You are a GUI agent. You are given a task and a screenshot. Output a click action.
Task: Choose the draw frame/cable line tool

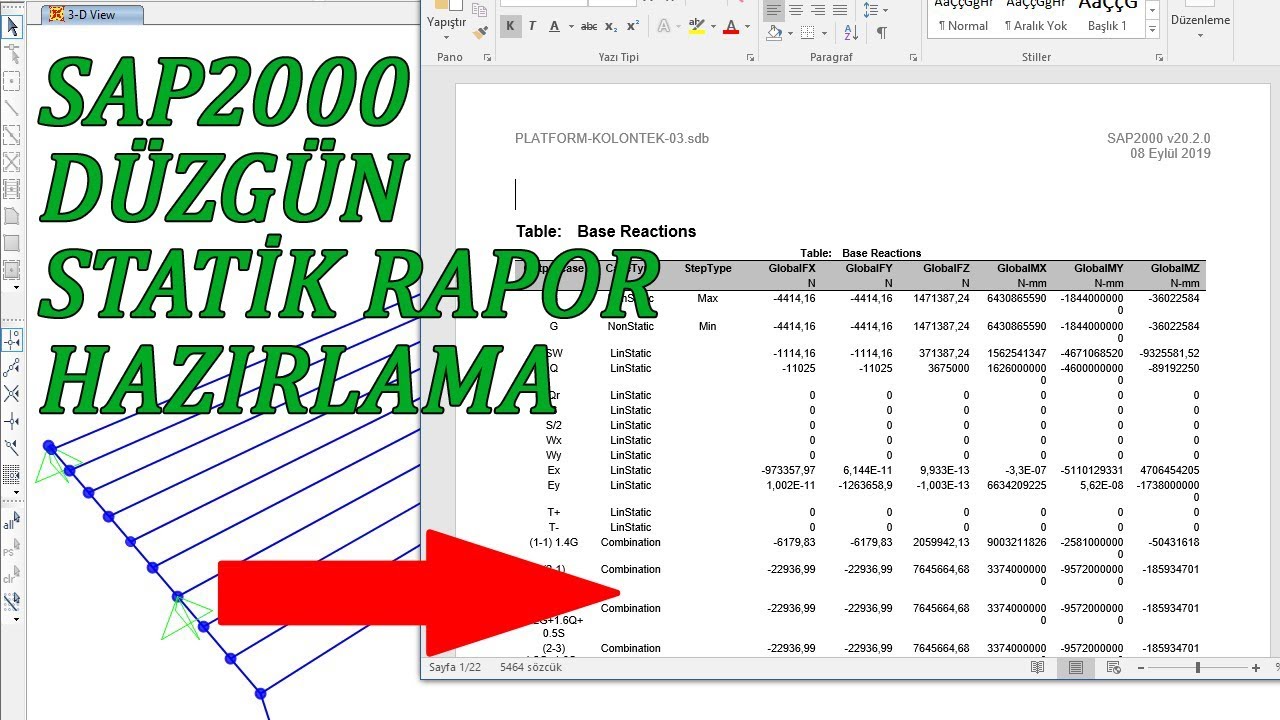12,108
